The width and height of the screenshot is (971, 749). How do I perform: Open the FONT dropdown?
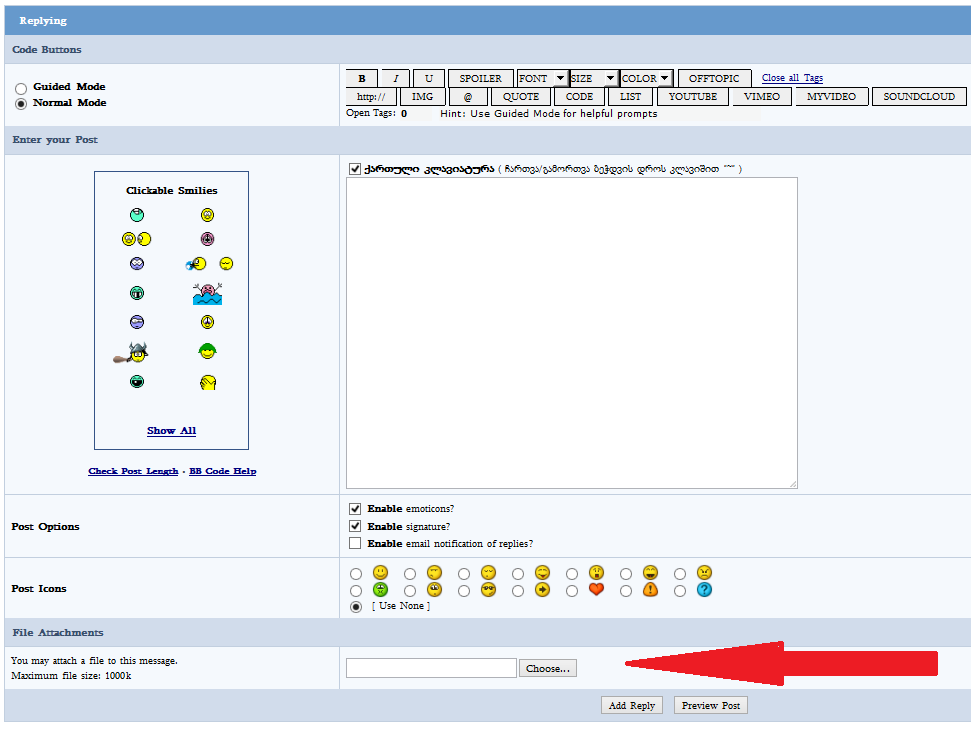tap(542, 78)
